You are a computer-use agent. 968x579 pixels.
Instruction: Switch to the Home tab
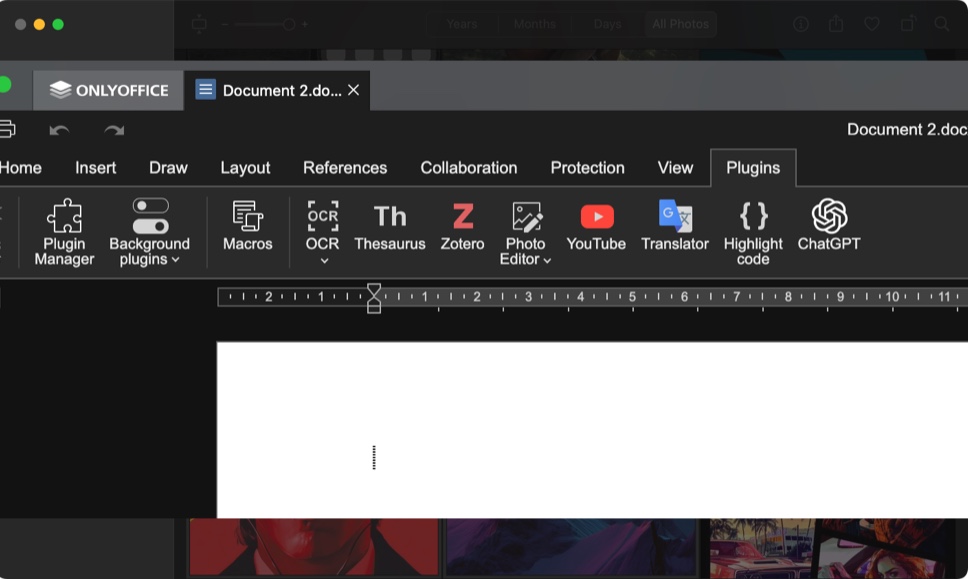tap(20, 168)
